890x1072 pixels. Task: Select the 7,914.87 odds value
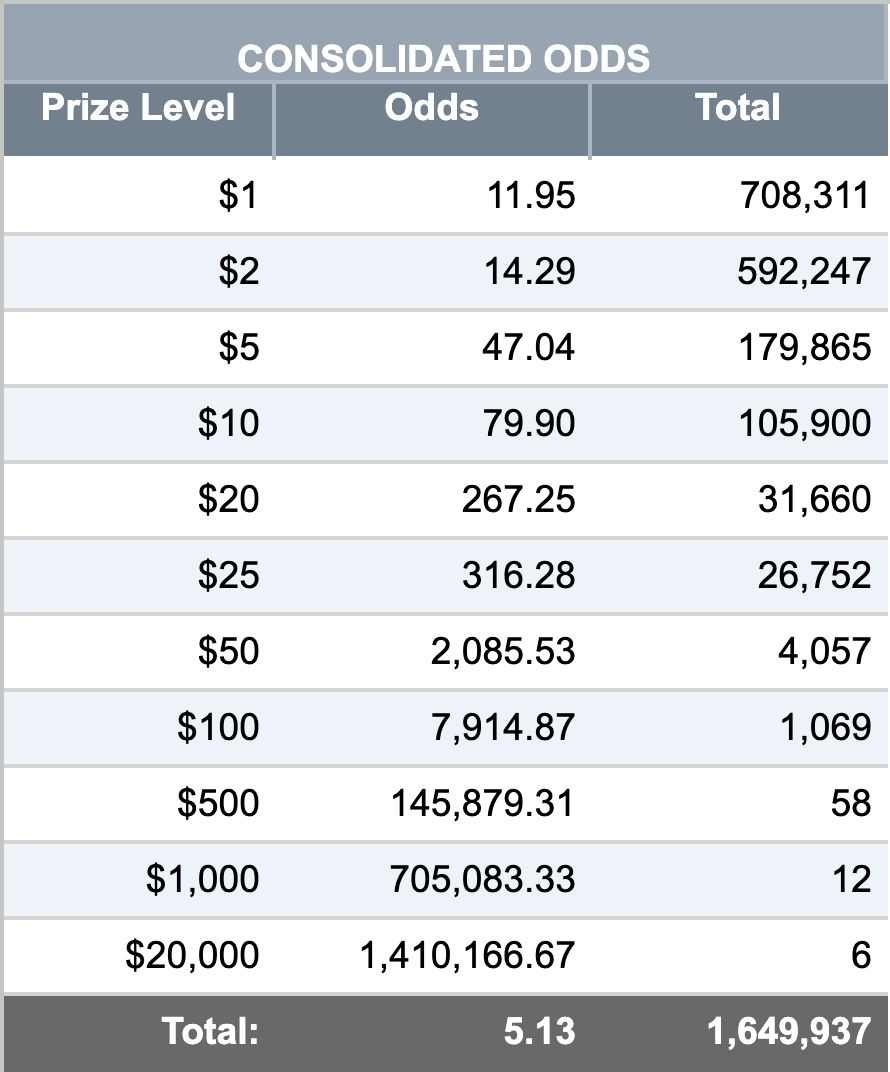point(503,727)
